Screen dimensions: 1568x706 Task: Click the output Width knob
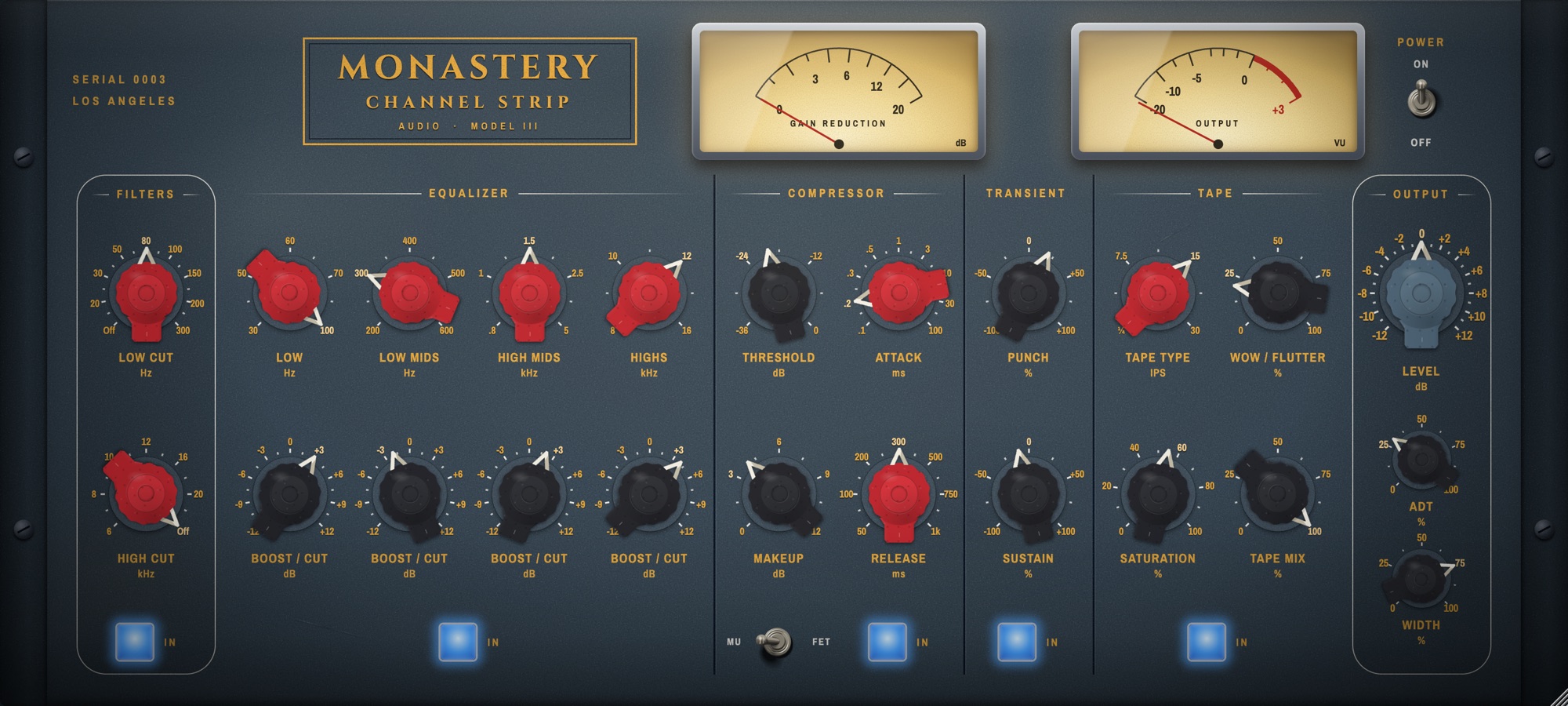(x=1421, y=579)
